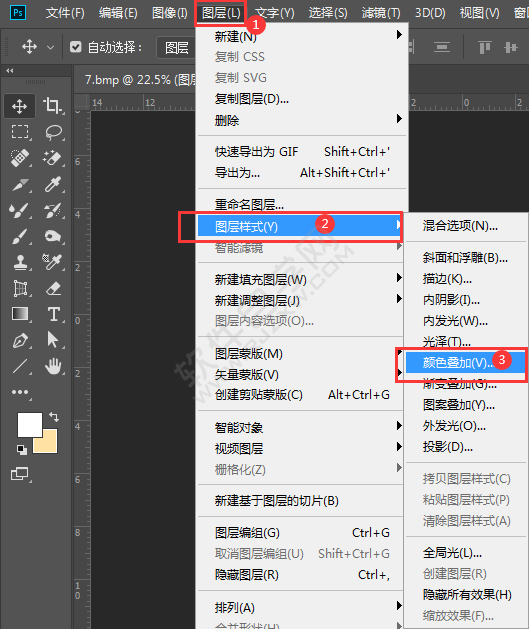
Task: Select the Horizontal Type tool
Action: (x=53, y=314)
